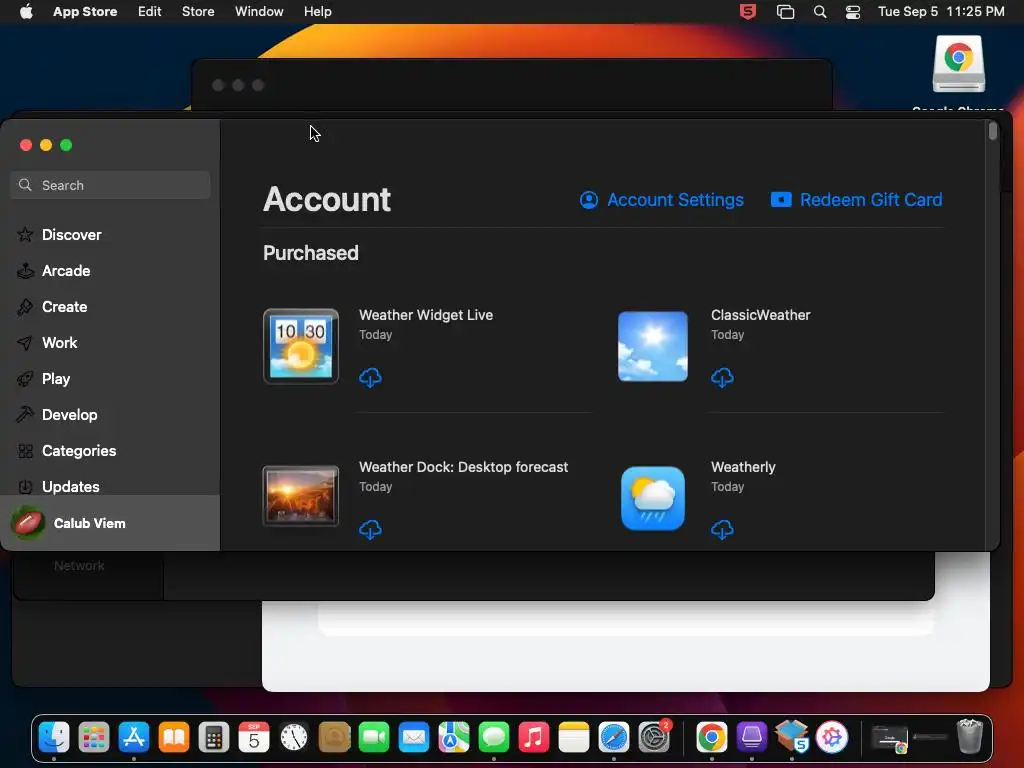Click the Stage Manager menu bar icon
Viewport: 1024px width, 768px height.
785,11
